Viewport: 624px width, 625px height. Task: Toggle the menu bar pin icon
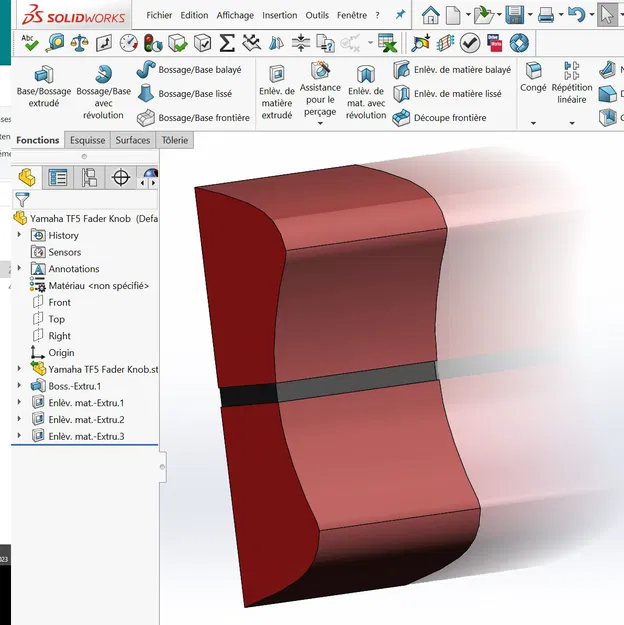(x=400, y=15)
